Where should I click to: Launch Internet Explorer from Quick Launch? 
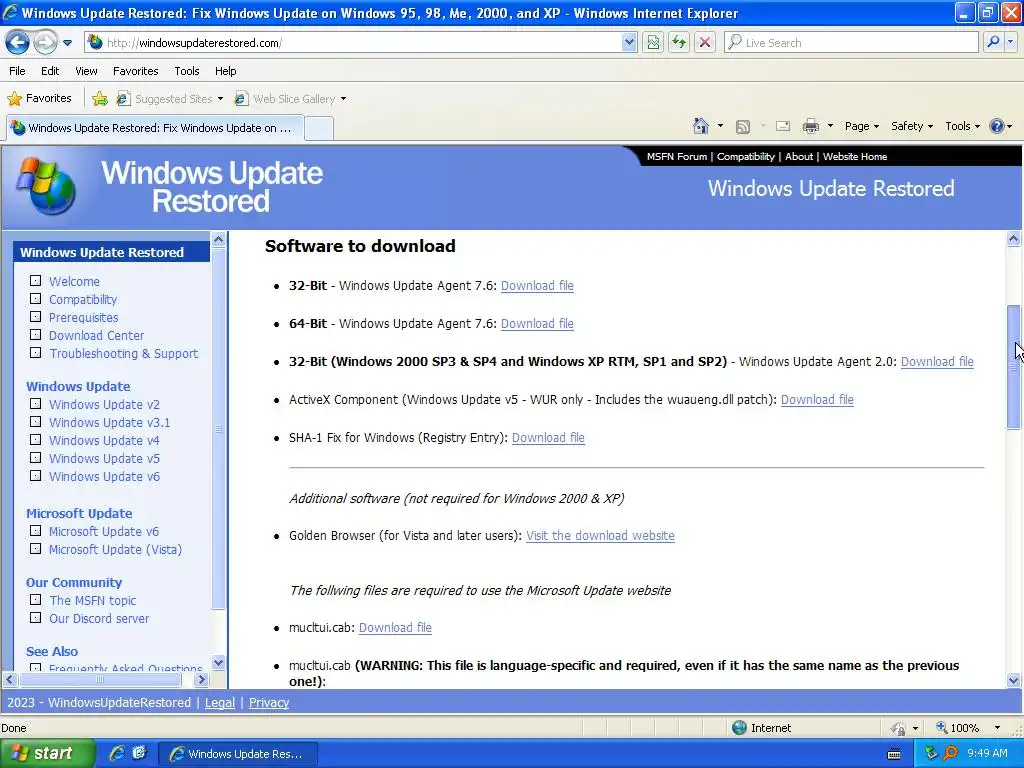click(x=116, y=754)
